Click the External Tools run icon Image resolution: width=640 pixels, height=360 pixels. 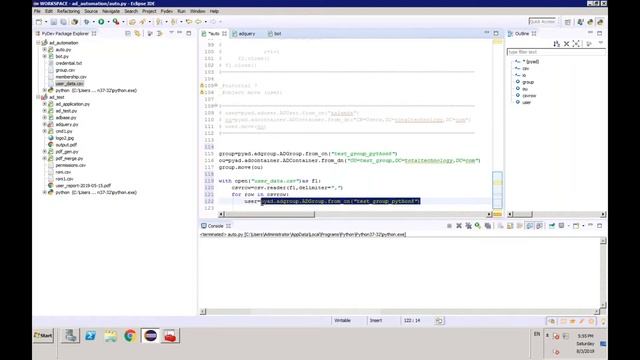(x=116, y=22)
